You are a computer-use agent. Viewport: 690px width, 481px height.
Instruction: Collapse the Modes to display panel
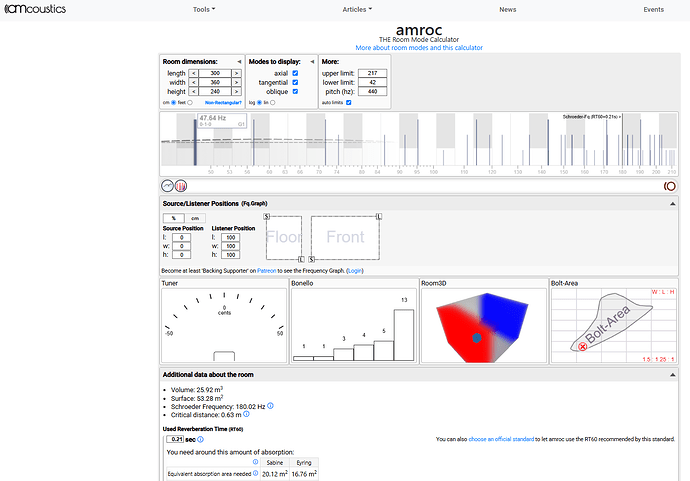click(x=312, y=62)
